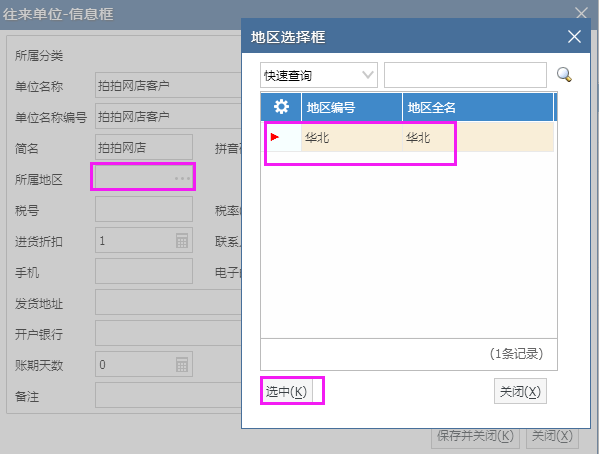
Task: Open the grid settings gear icon
Action: pos(281,107)
